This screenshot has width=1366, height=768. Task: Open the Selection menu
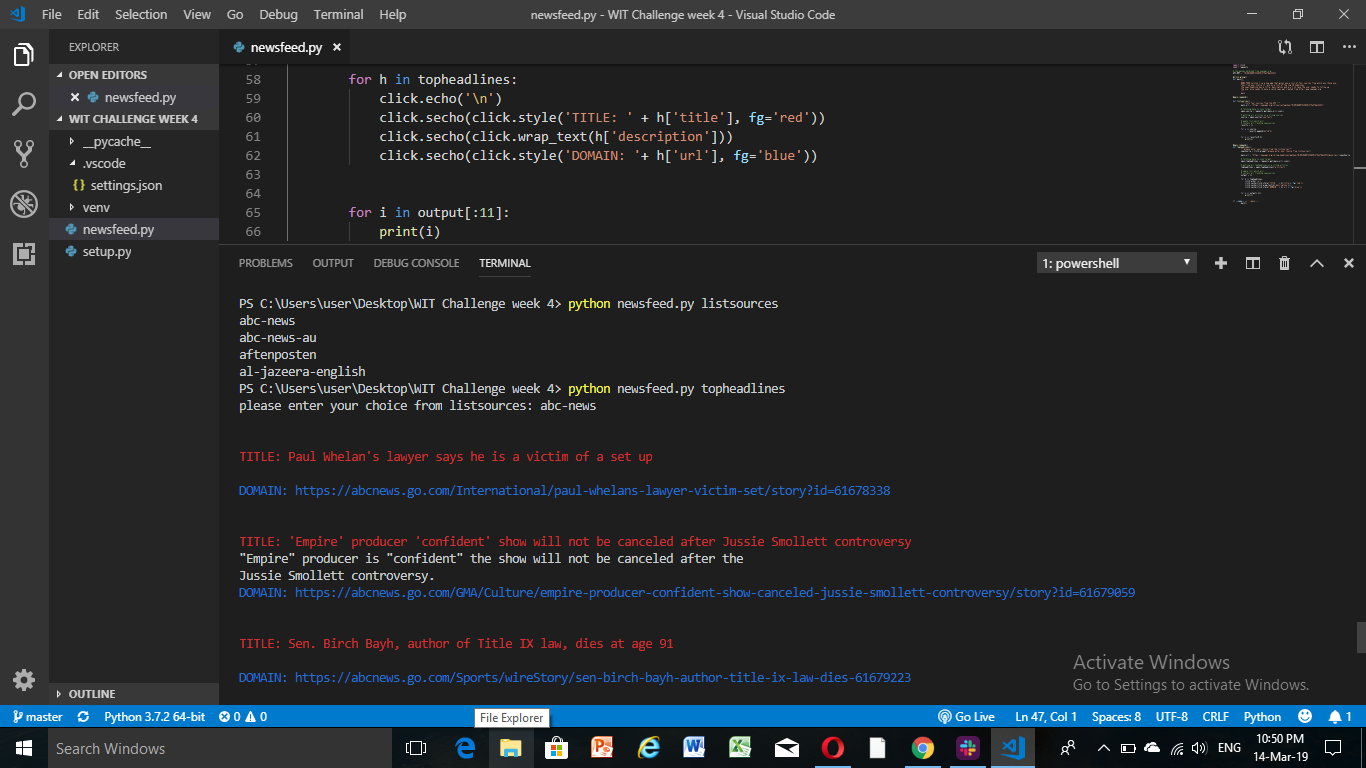pos(141,14)
